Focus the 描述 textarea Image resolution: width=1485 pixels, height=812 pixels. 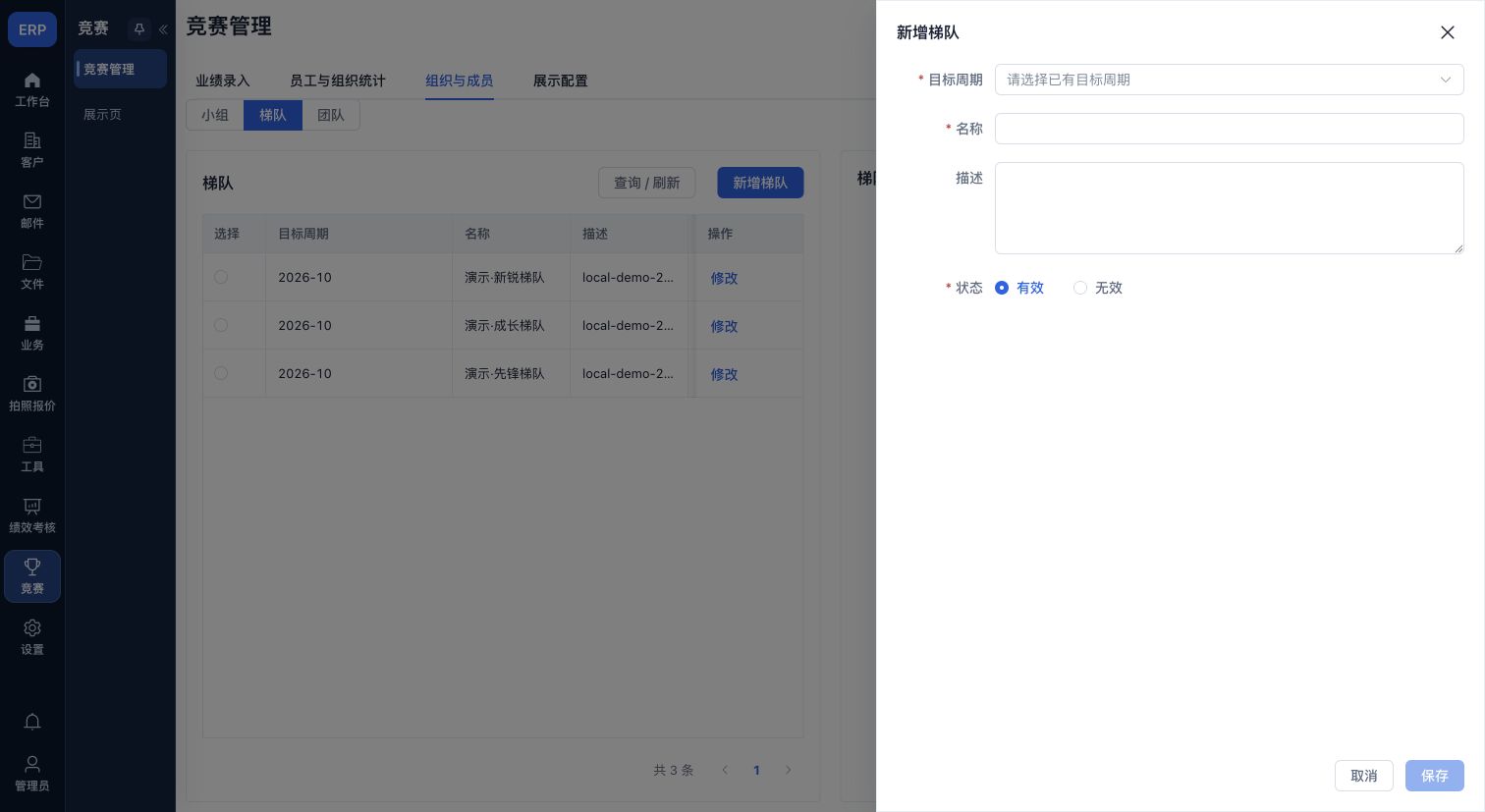point(1229,208)
